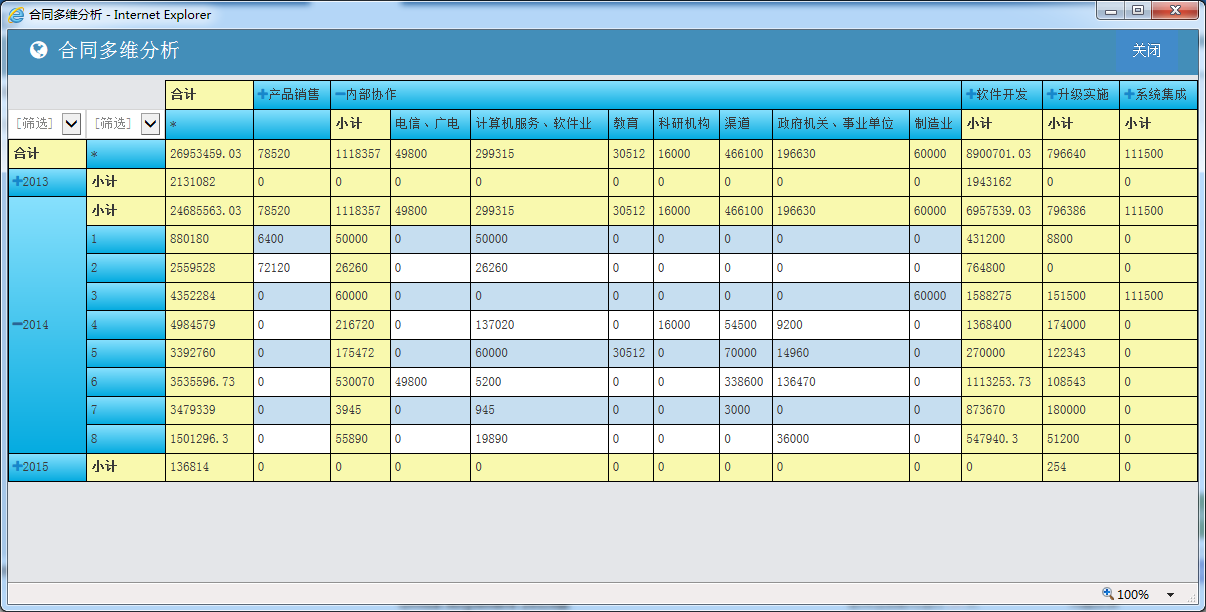
Task: Select cell 72120 in month 2 row
Action: (292, 268)
